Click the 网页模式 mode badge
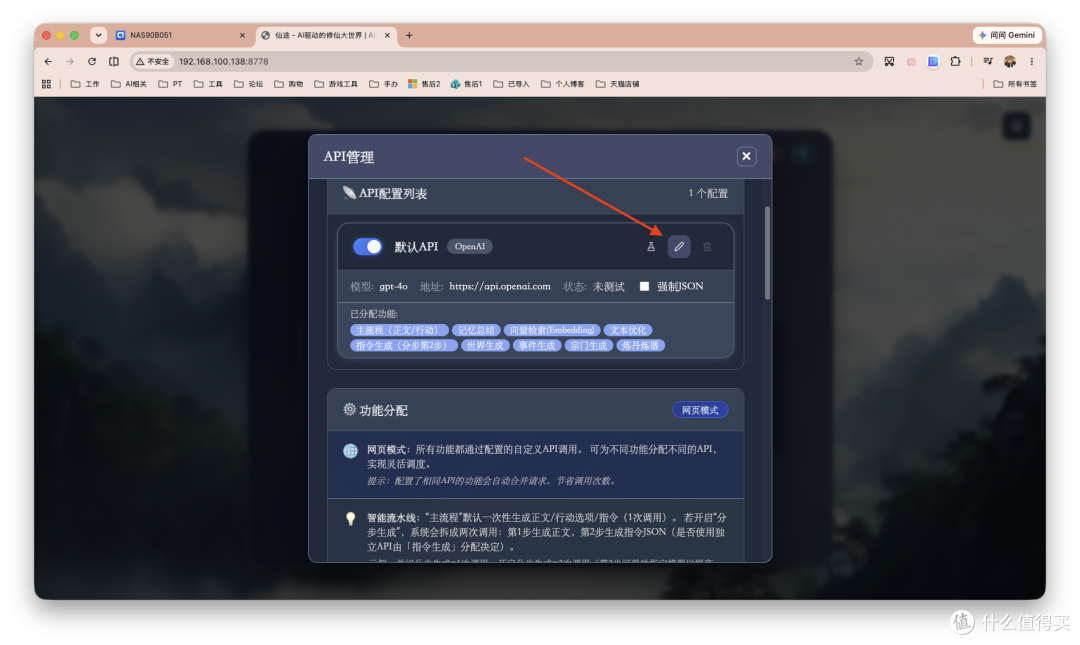1080x645 pixels. tap(700, 410)
